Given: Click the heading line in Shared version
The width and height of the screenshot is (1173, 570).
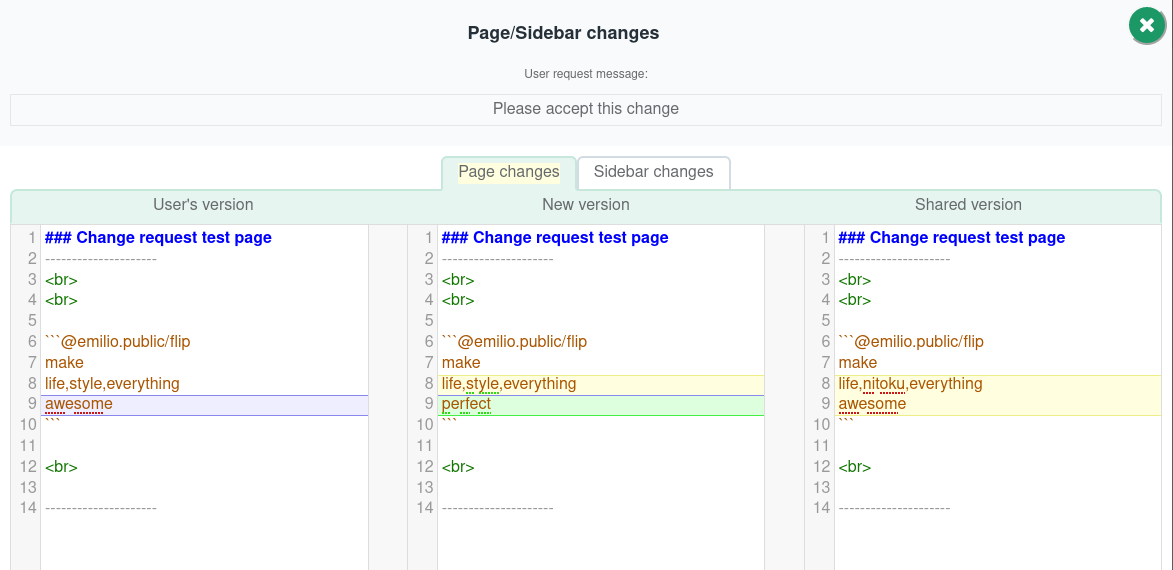Looking at the screenshot, I should pos(952,238).
